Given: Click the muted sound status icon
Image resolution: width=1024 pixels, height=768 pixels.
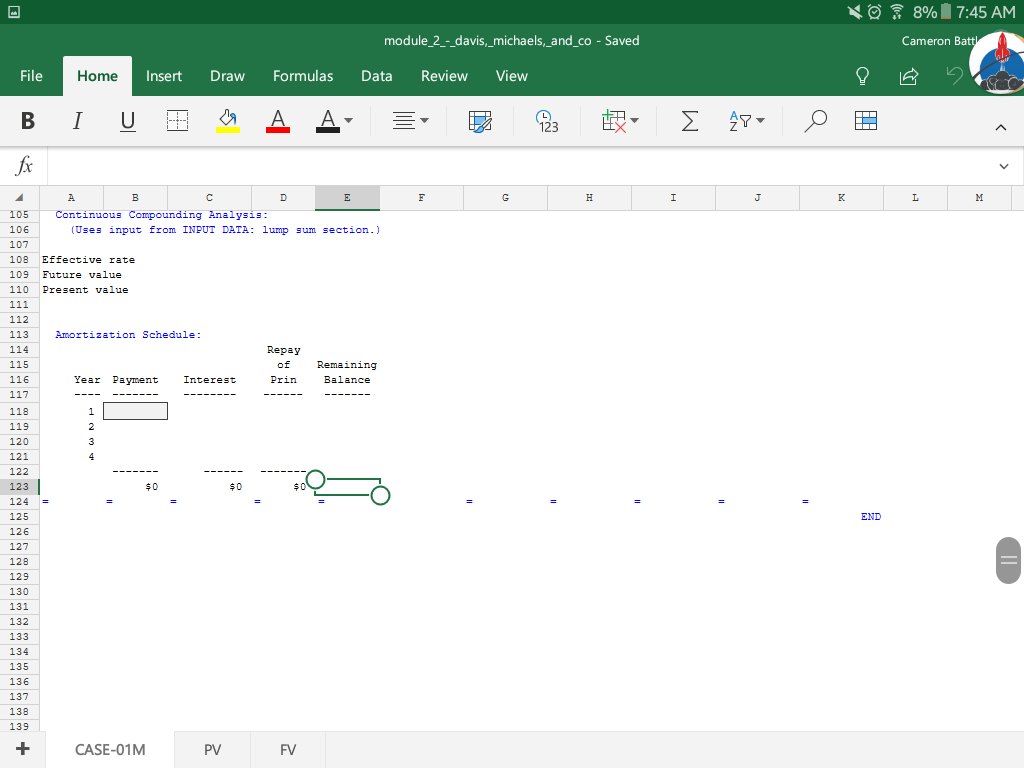Looking at the screenshot, I should 854,12.
